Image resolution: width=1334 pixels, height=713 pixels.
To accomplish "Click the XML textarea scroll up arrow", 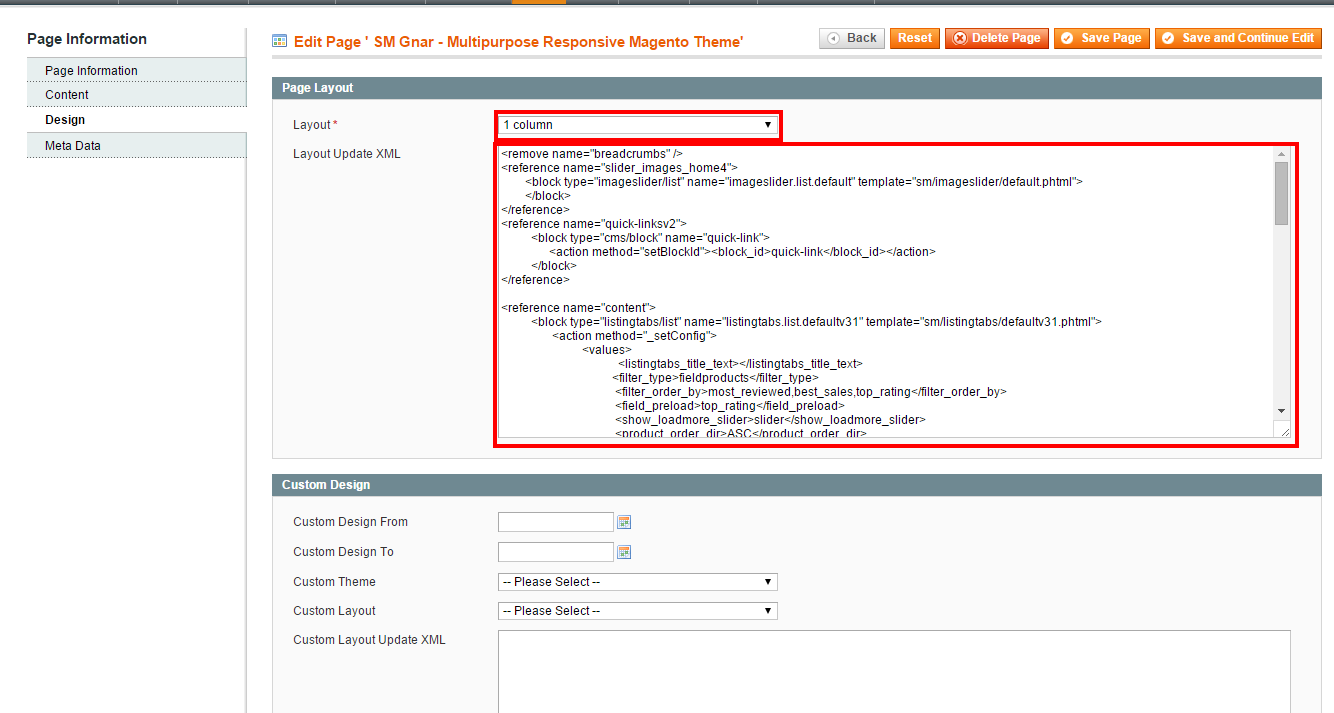I will (1282, 154).
